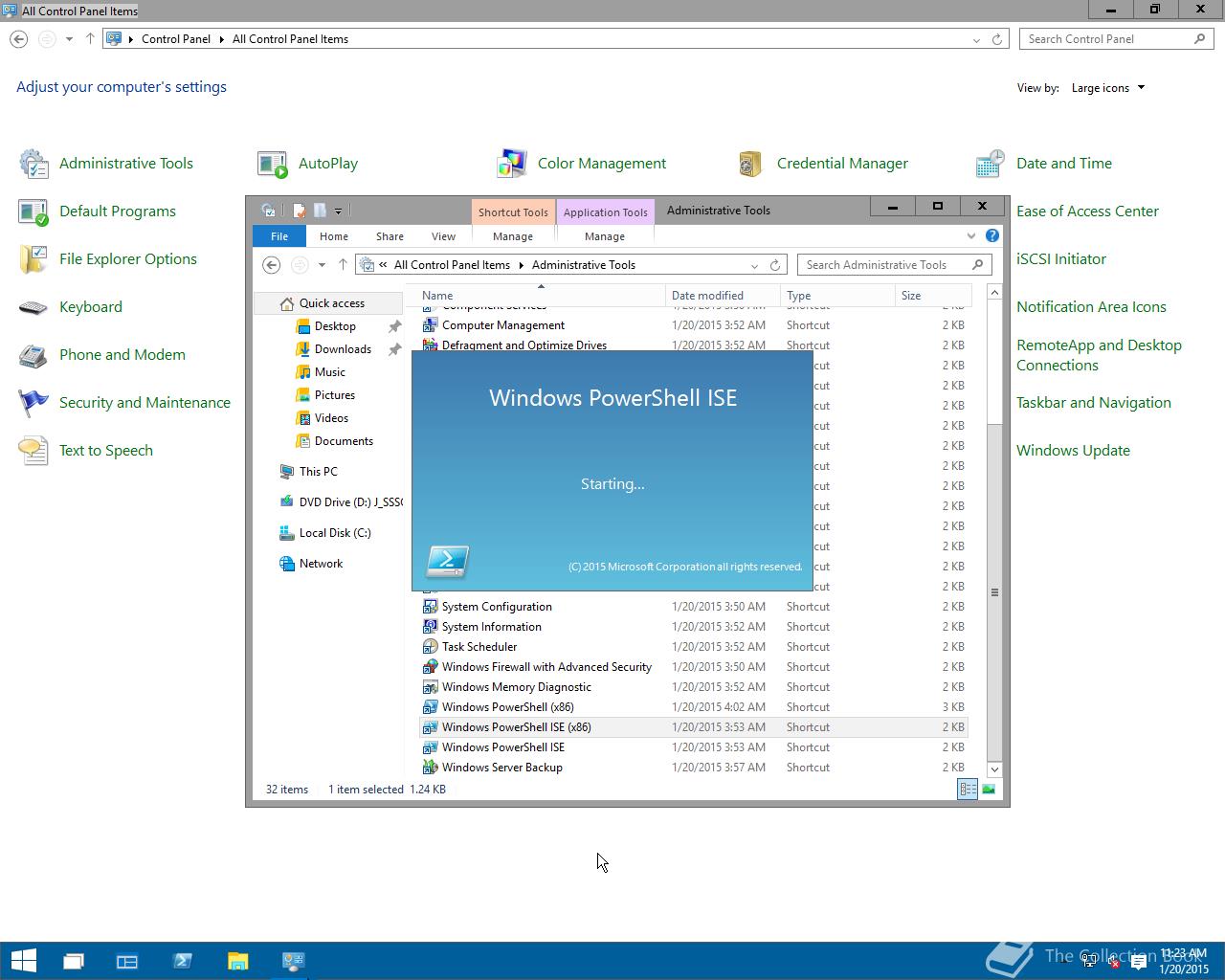Open Default Programs item
The width and height of the screenshot is (1225, 980).
pyautogui.click(x=97, y=212)
